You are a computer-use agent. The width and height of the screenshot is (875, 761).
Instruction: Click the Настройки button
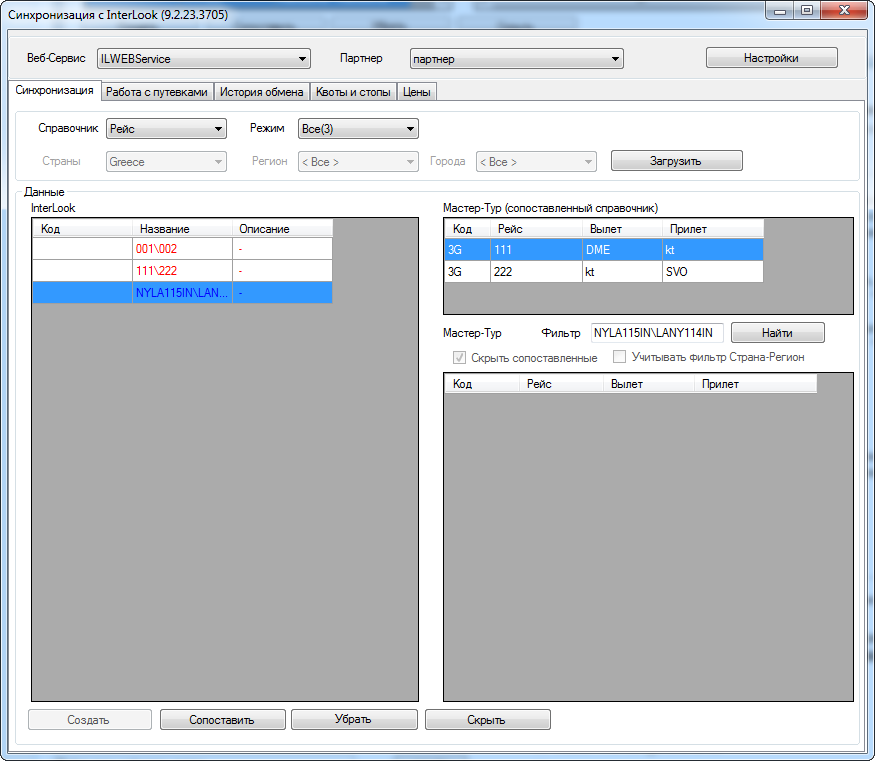771,58
